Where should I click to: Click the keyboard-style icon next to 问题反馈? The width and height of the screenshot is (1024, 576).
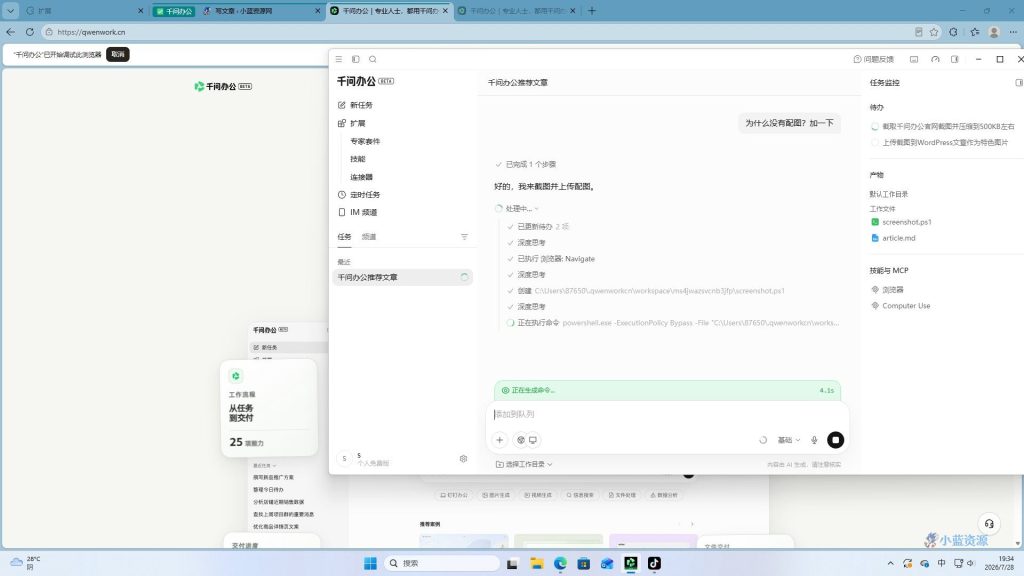tap(914, 59)
